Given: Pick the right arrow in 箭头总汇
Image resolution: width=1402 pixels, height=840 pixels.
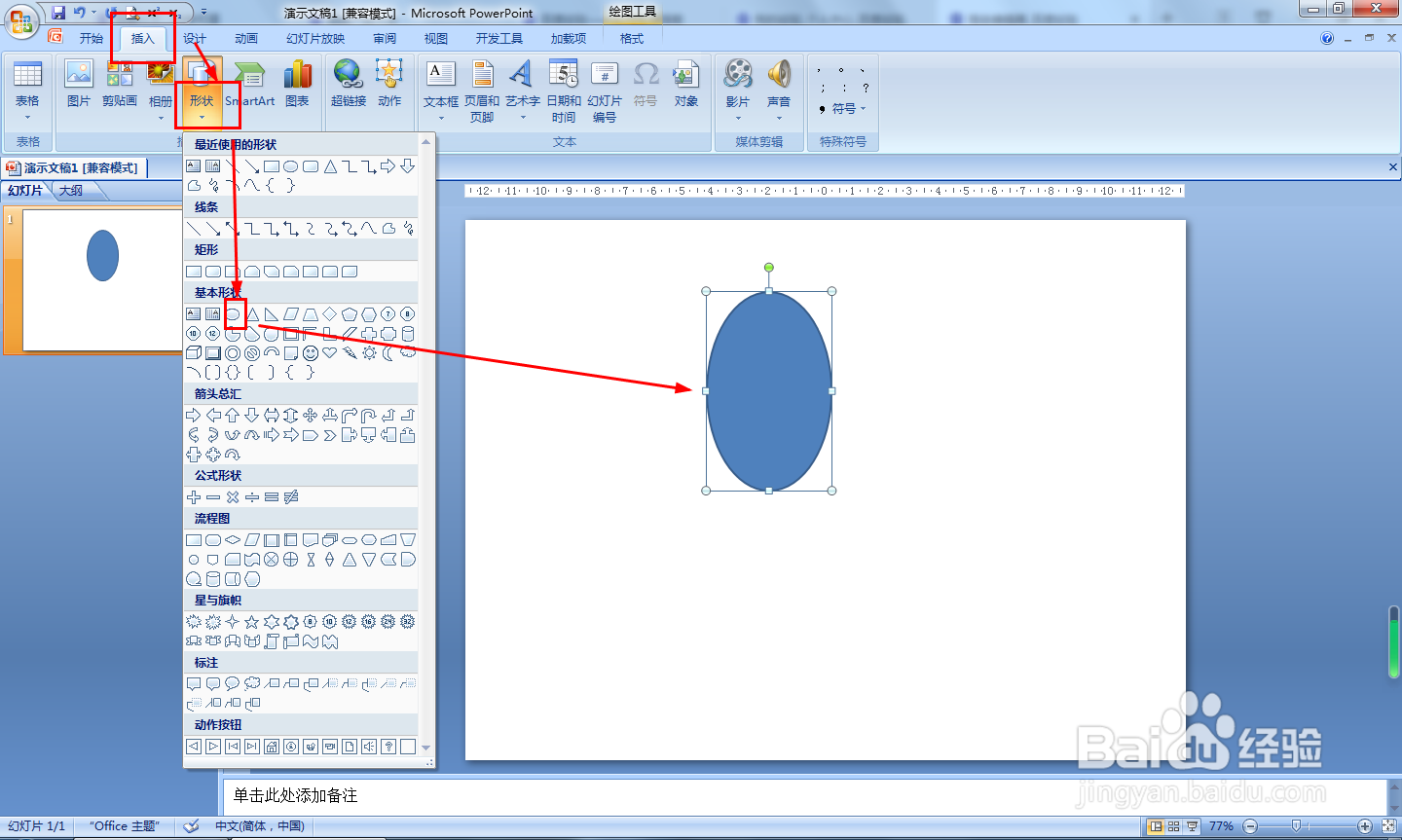Looking at the screenshot, I should pos(194,416).
